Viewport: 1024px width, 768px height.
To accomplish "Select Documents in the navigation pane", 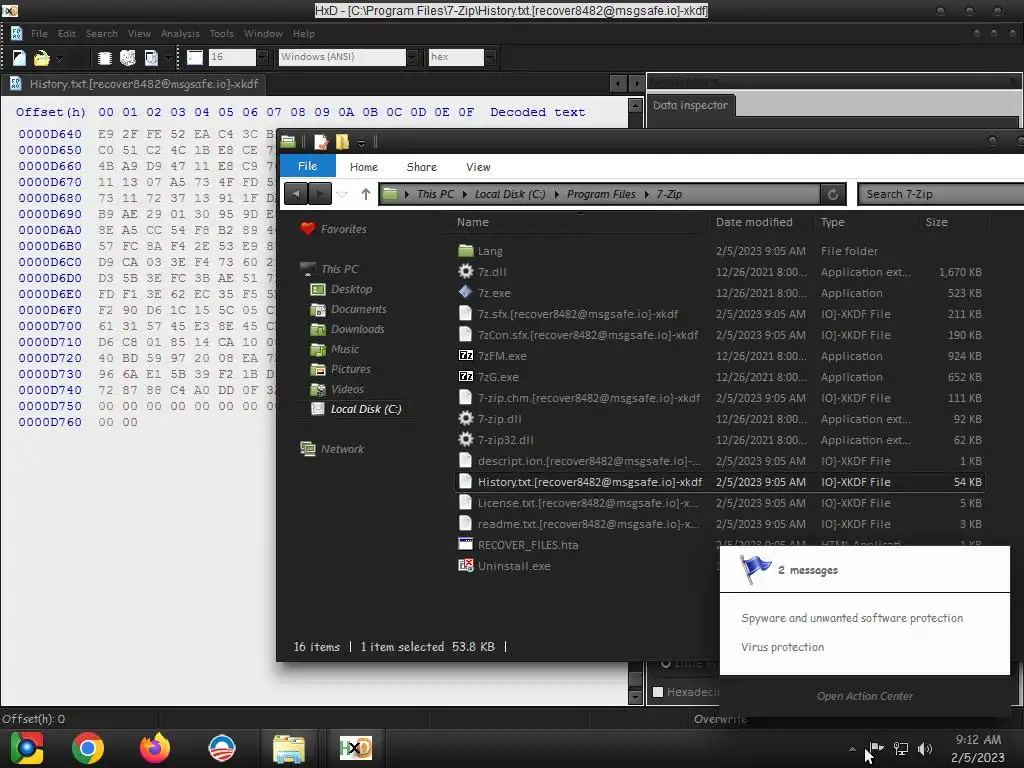I will click(359, 310).
